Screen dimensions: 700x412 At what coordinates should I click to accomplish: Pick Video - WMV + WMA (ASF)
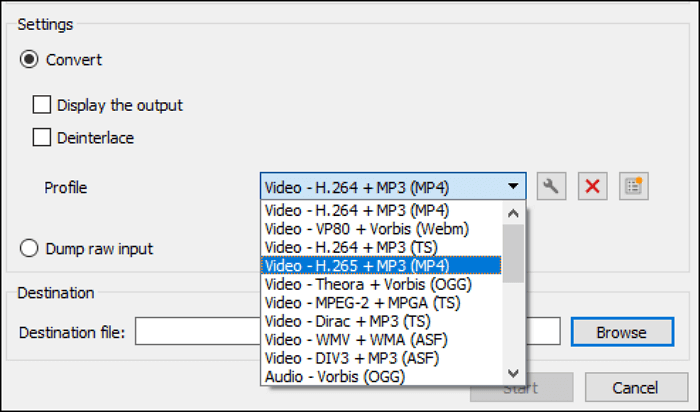(380, 339)
